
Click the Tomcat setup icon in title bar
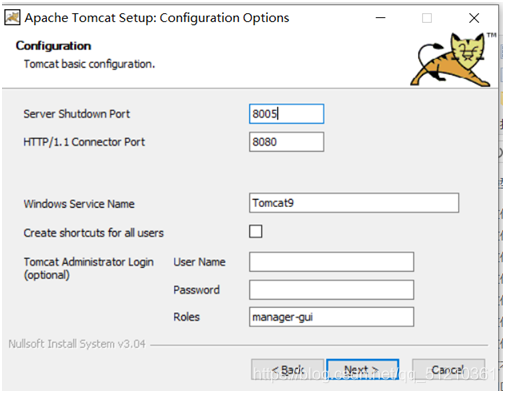12,18
